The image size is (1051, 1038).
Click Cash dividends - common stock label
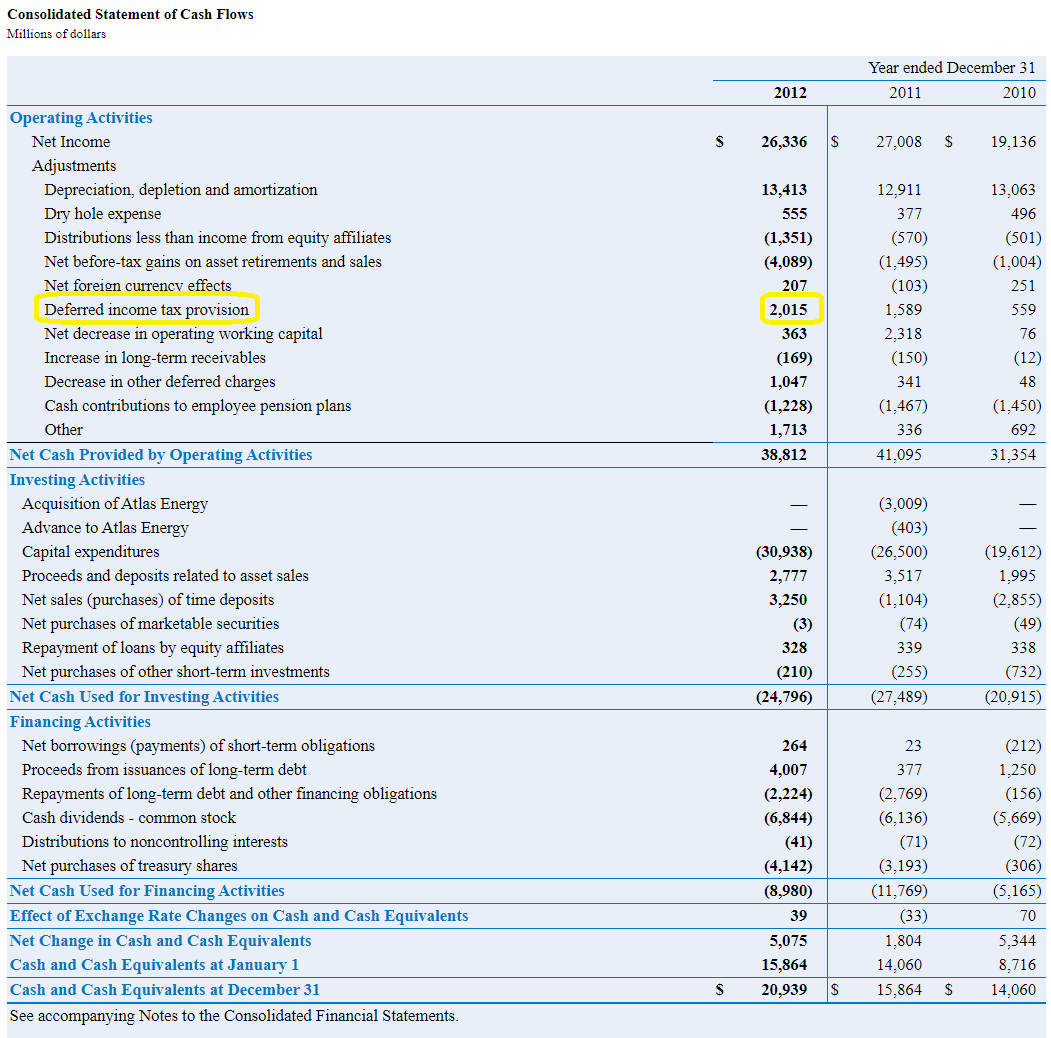click(x=129, y=818)
